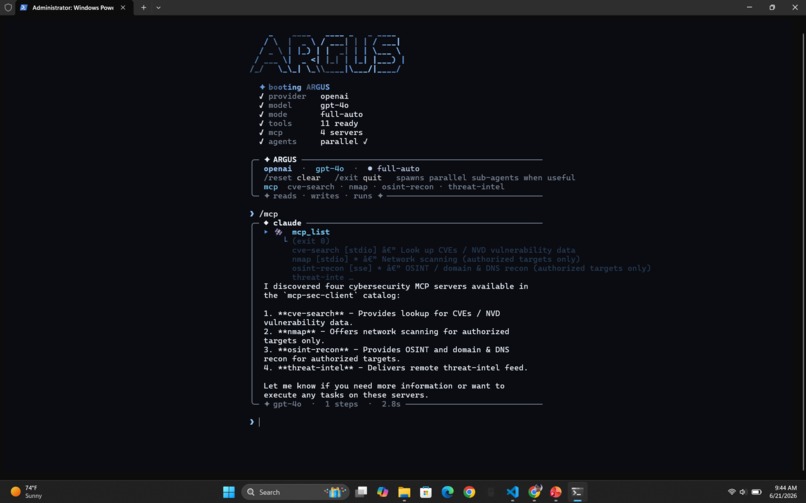Click the volume speaker tray icon
Image resolution: width=806 pixels, height=503 pixels.
coord(743,492)
